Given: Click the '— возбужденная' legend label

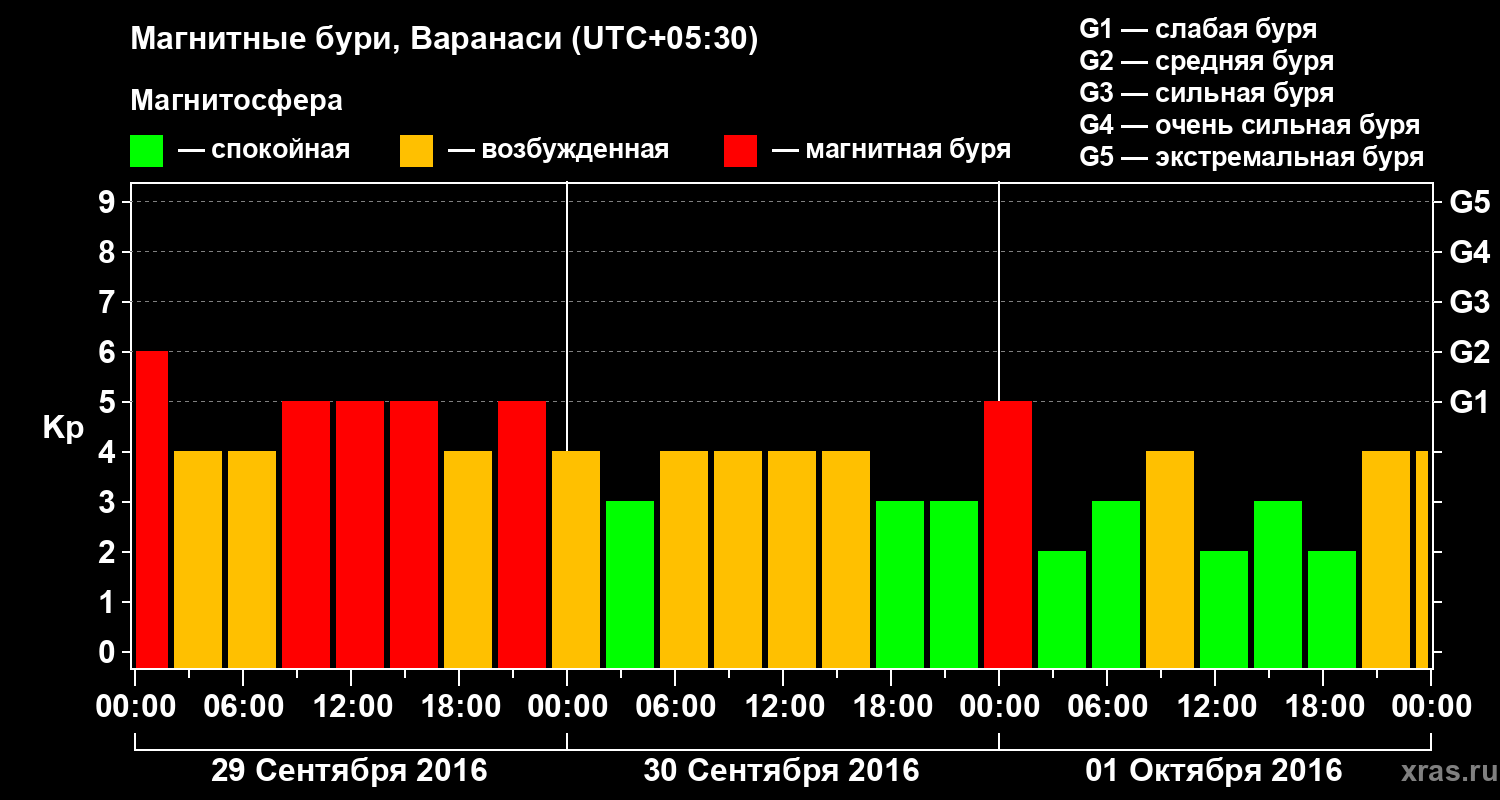Looking at the screenshot, I should pos(558,151).
